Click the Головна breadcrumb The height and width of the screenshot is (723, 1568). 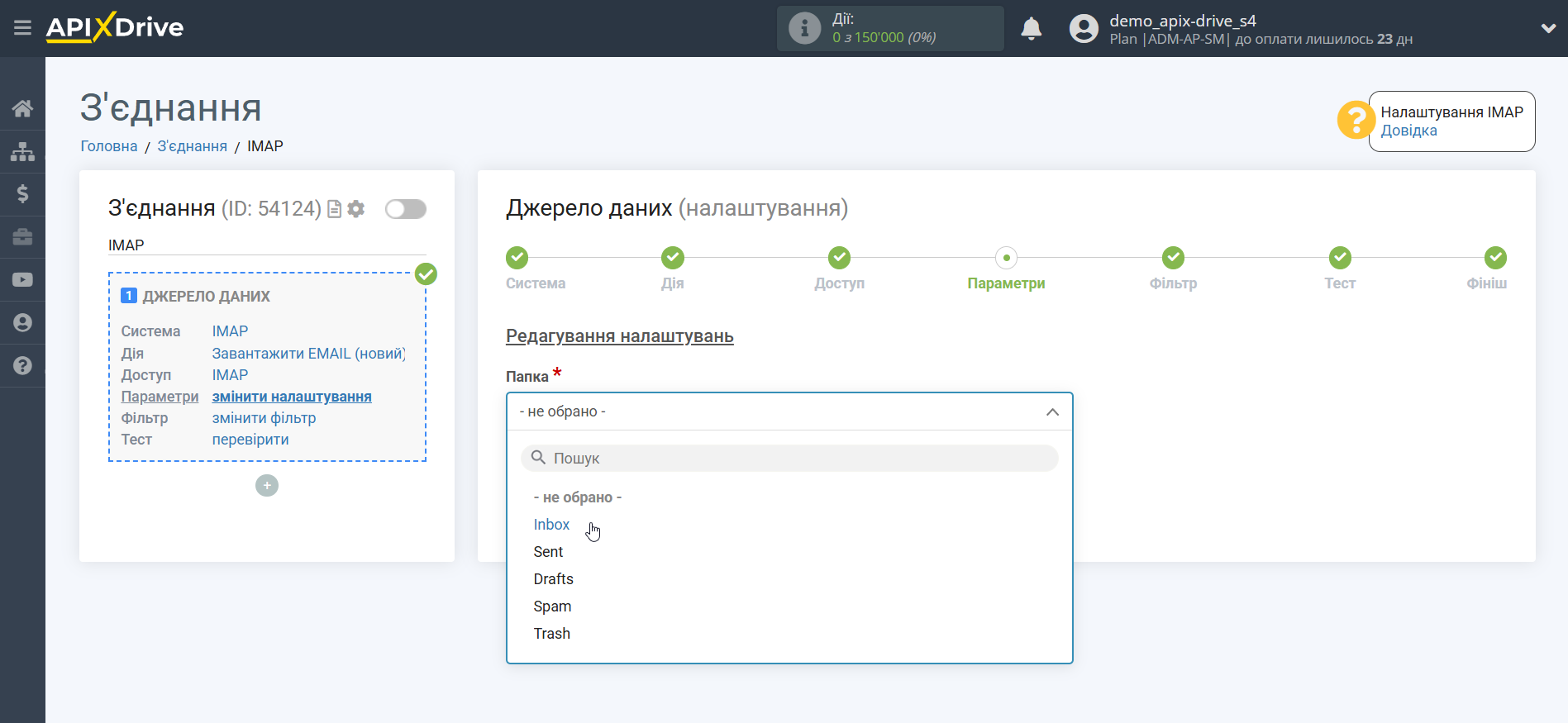pos(109,146)
